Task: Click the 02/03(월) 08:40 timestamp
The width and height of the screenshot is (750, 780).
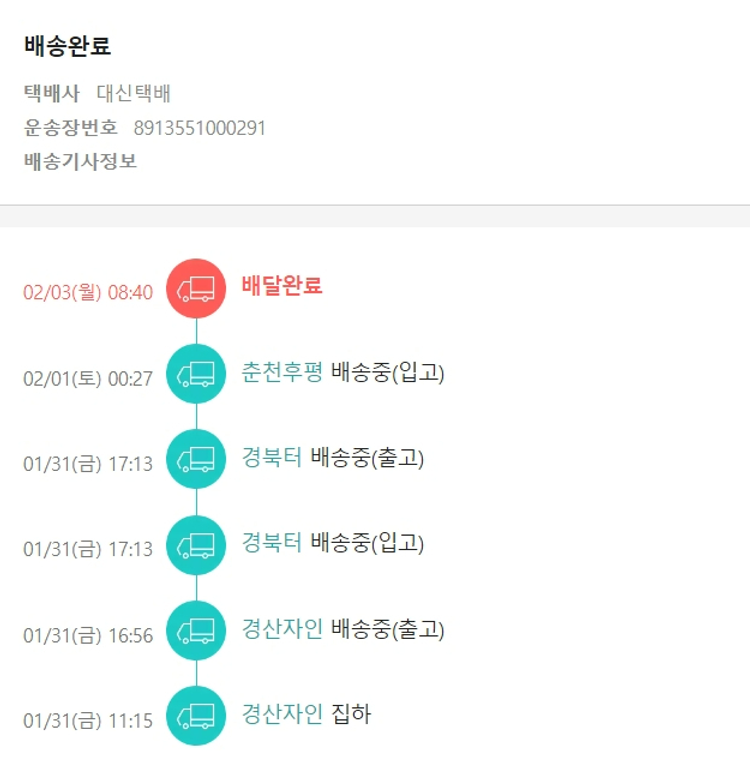Action: click(x=88, y=293)
